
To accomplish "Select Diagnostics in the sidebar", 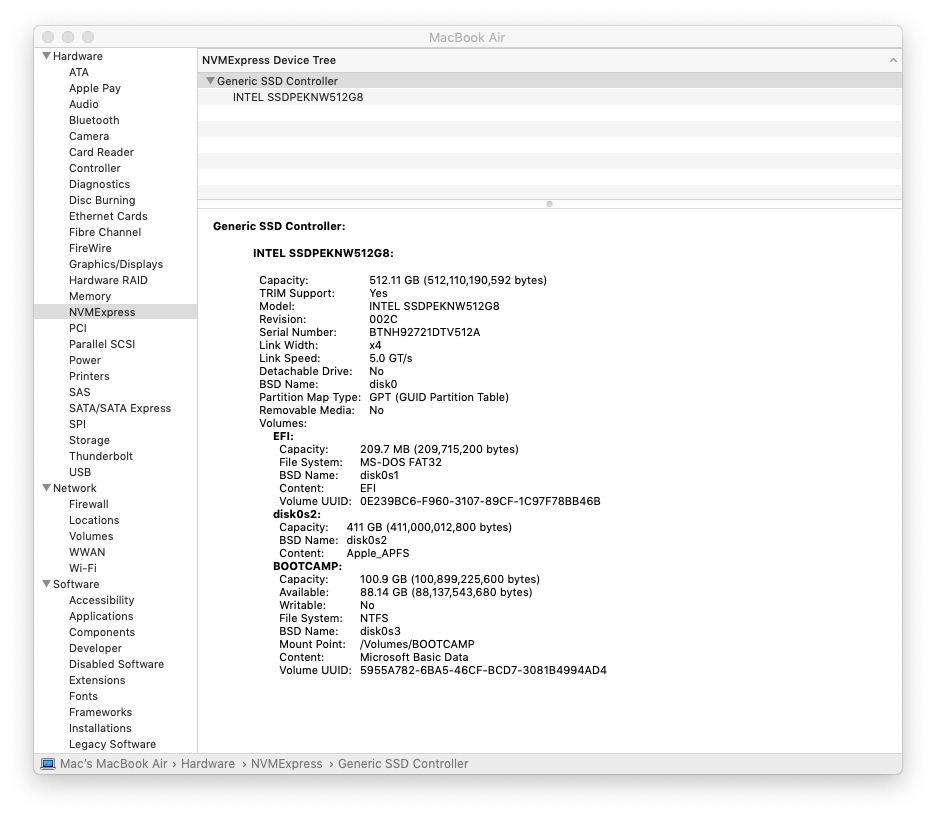I will (x=100, y=184).
